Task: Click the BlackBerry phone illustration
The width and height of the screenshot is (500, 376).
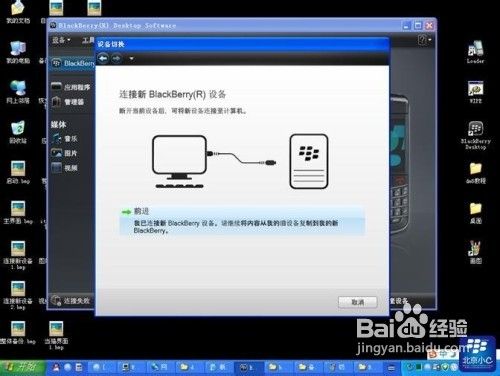Action: 309,161
